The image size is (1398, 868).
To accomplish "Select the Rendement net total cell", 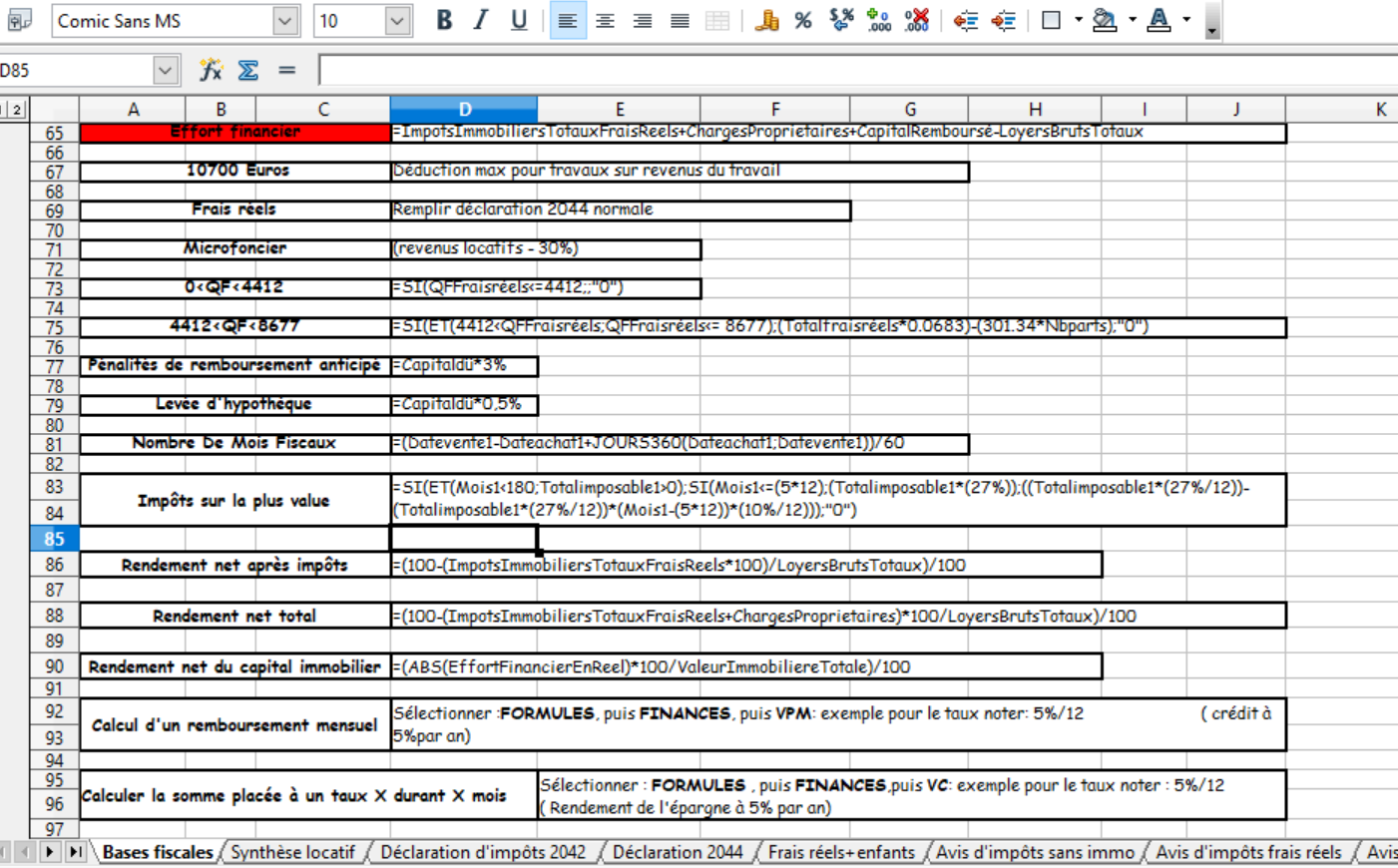I will tap(234, 617).
